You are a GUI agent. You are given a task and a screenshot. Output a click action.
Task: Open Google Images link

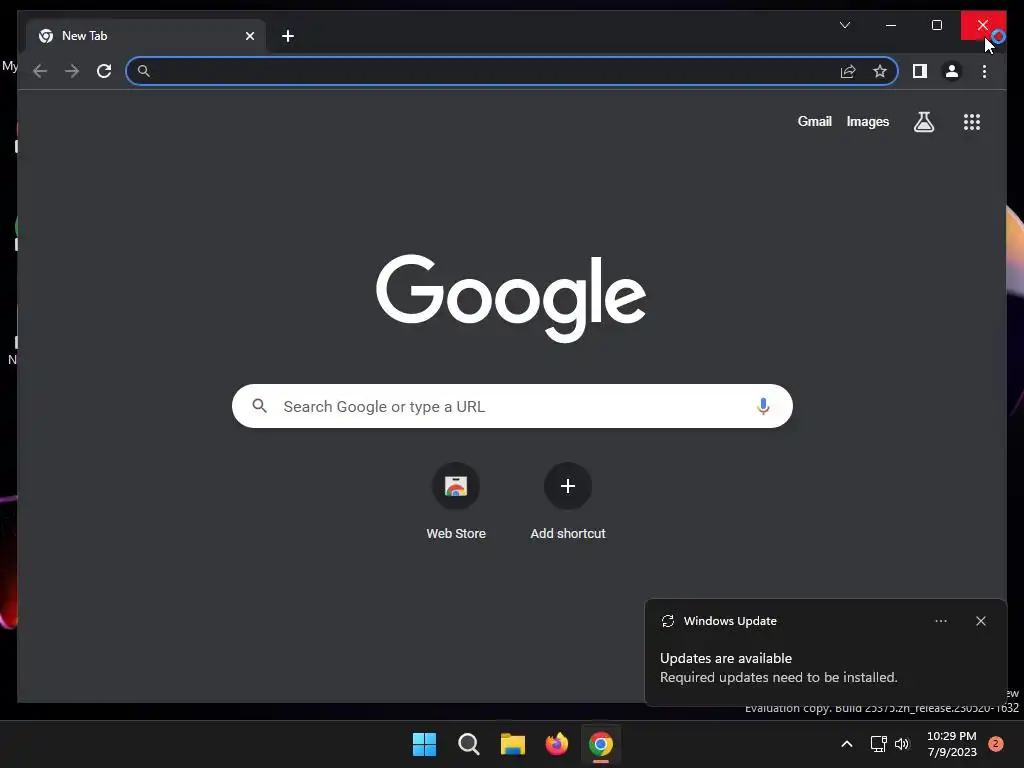[867, 121]
